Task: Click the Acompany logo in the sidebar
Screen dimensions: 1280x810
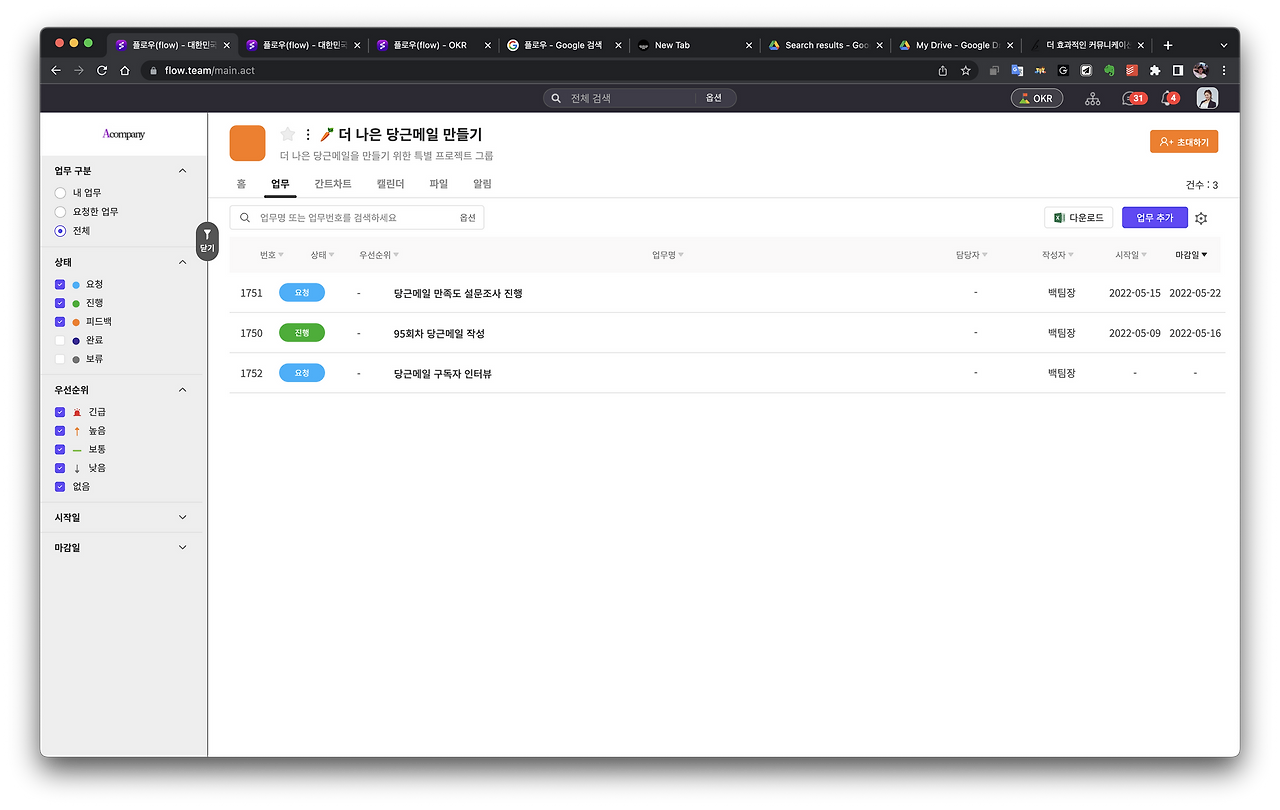Action: coord(124,134)
